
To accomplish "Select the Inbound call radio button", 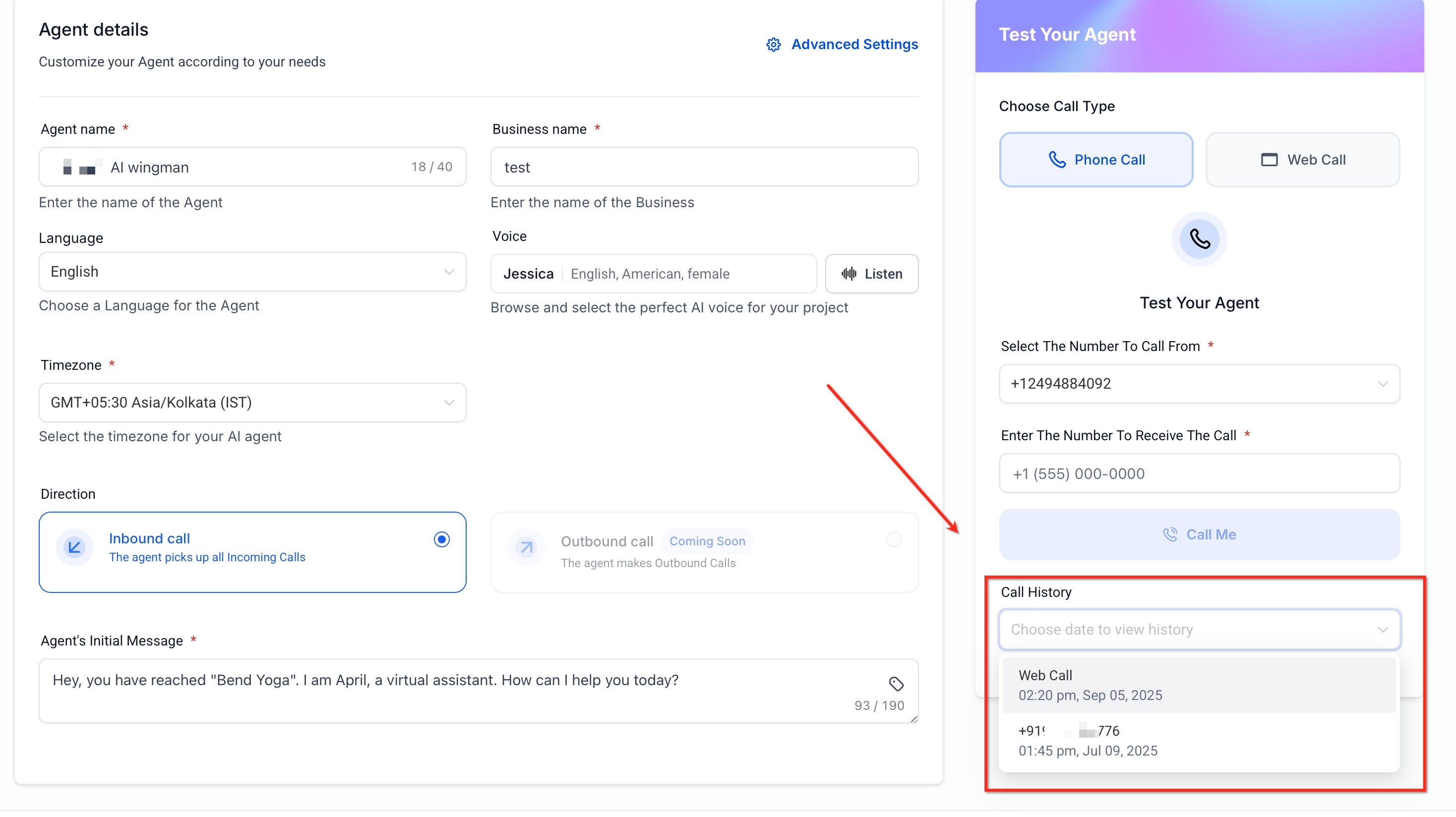I will pyautogui.click(x=441, y=539).
